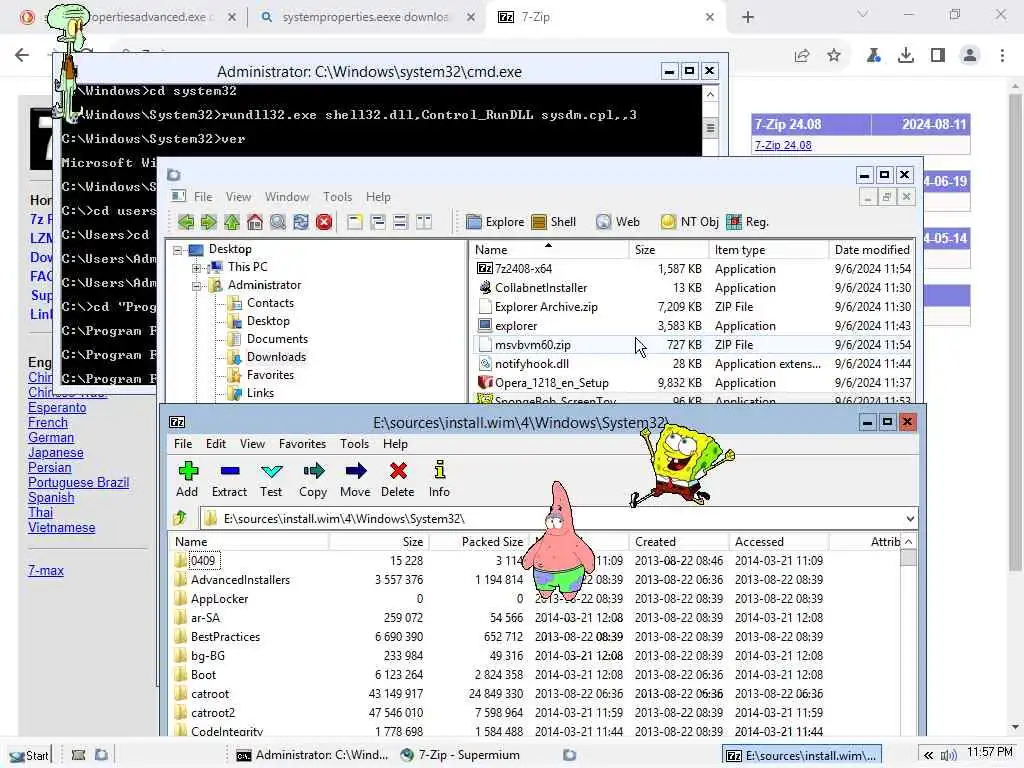
Task: Click the browser back arrow
Action: 22,56
